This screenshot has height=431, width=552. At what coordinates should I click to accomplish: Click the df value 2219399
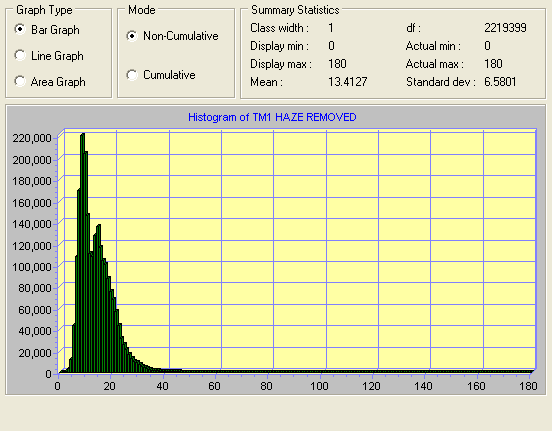(x=505, y=28)
